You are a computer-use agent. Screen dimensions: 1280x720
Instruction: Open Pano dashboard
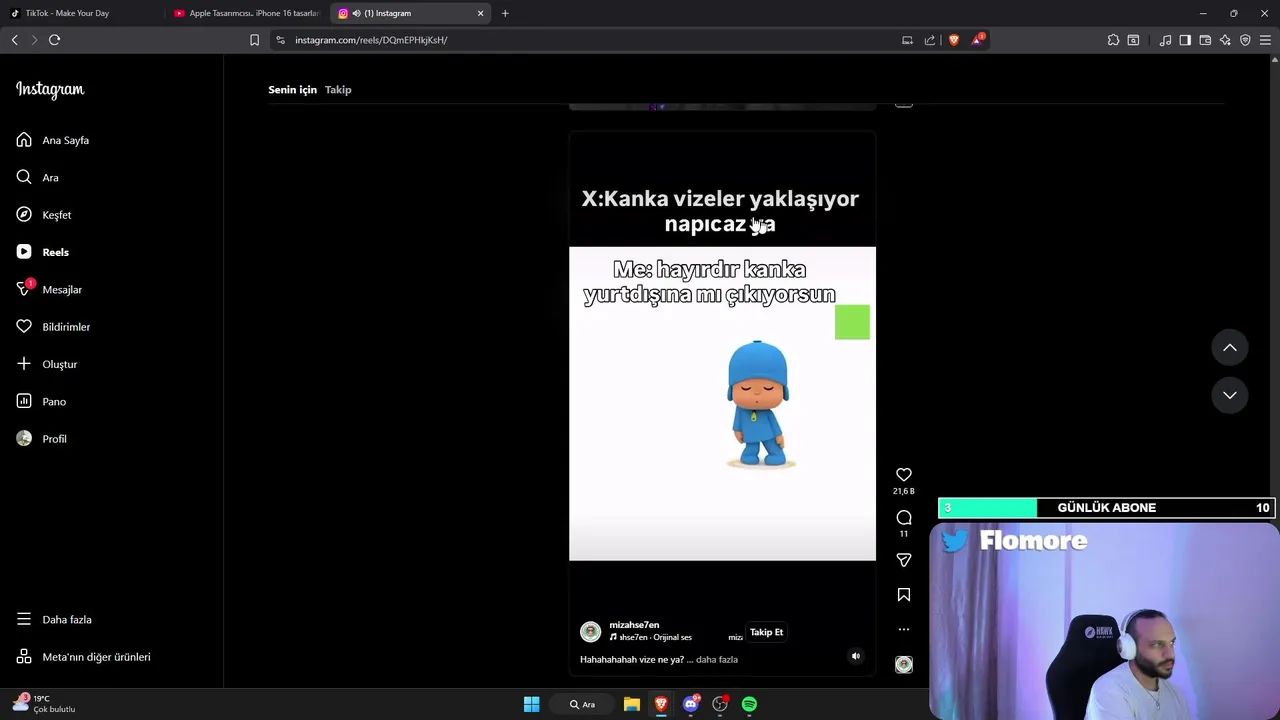[x=41, y=401]
